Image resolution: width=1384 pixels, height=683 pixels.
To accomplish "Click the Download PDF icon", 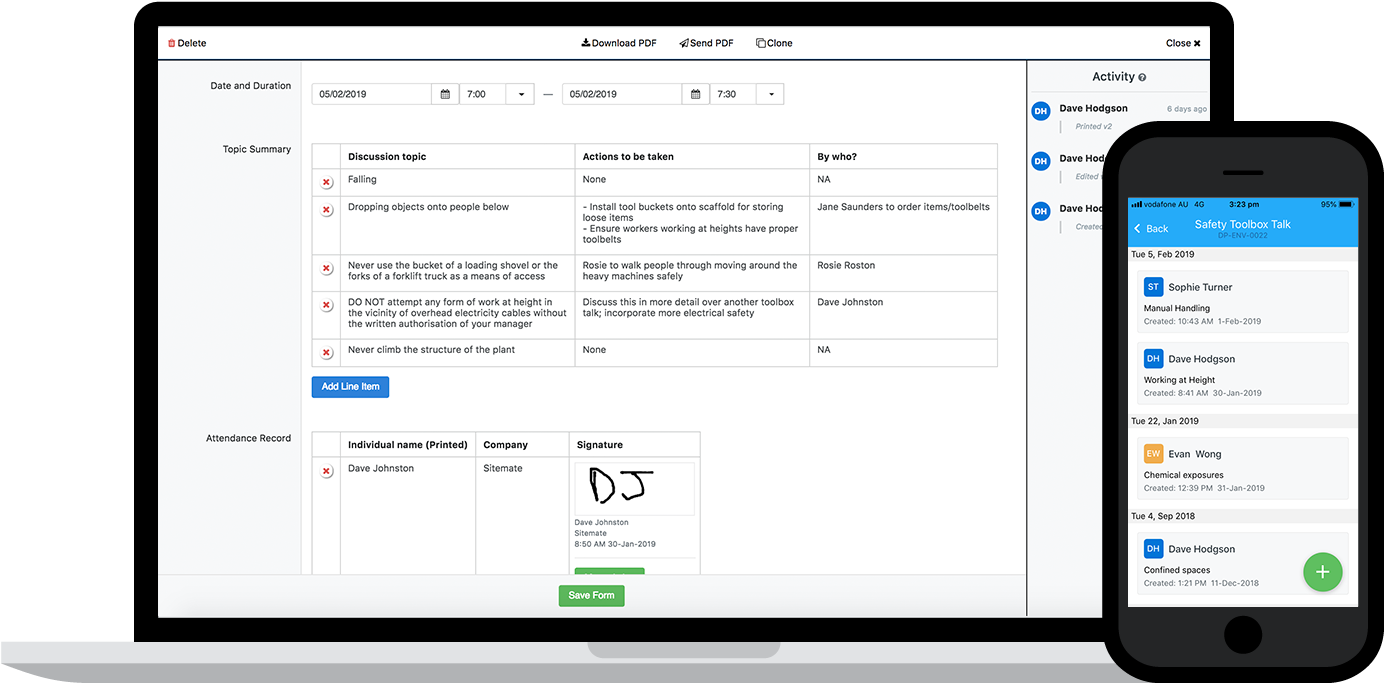I will 585,43.
